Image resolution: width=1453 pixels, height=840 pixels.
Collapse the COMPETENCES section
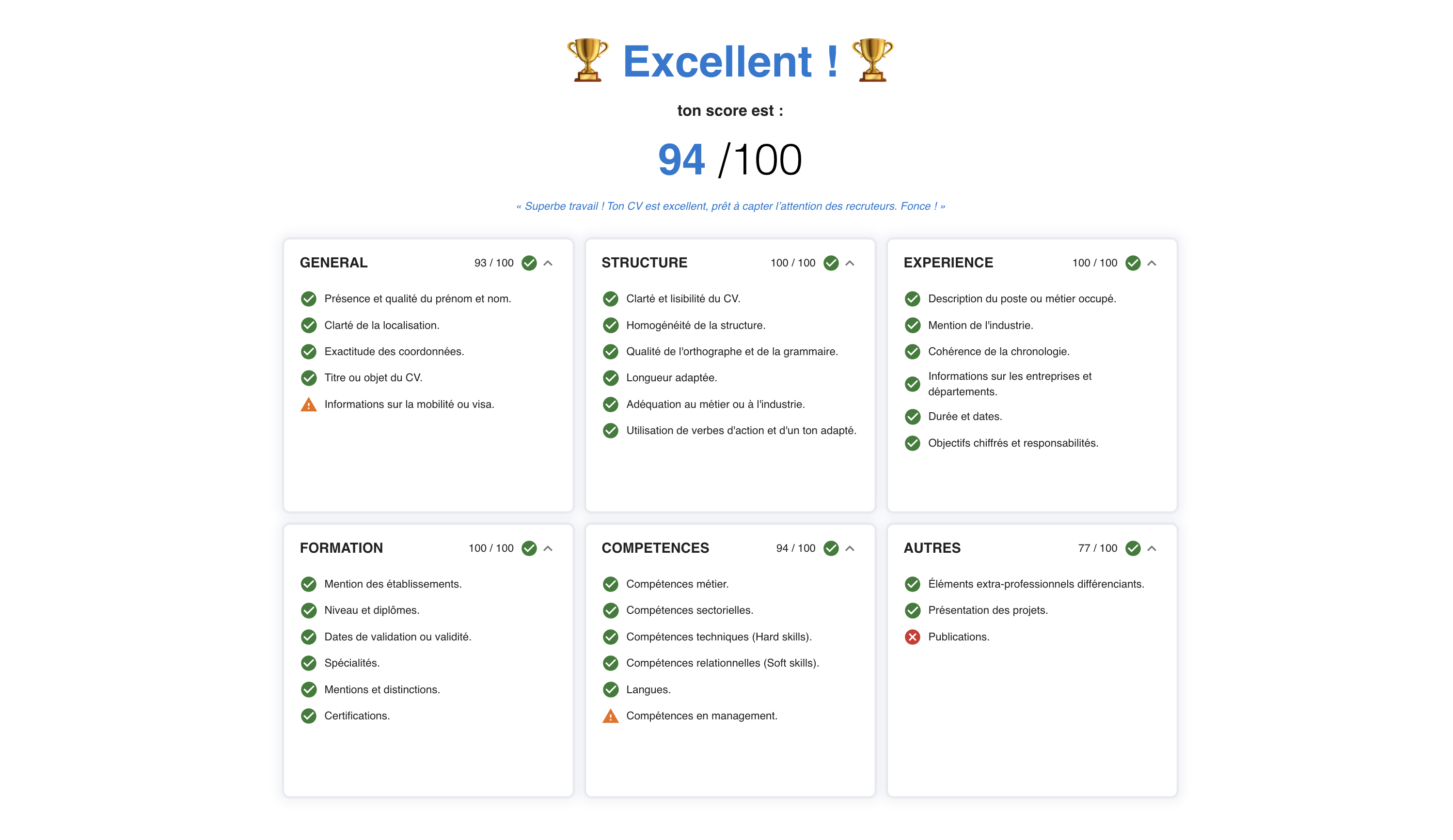pos(850,548)
